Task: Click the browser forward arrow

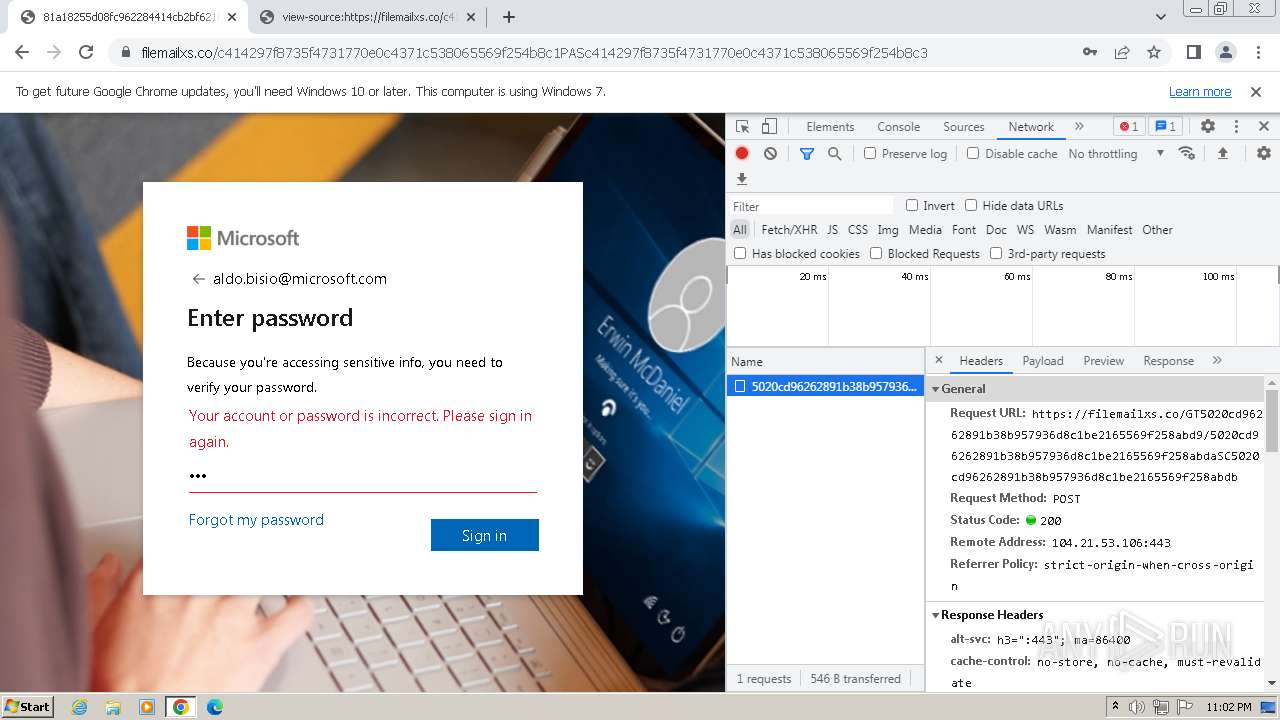Action: coord(54,52)
